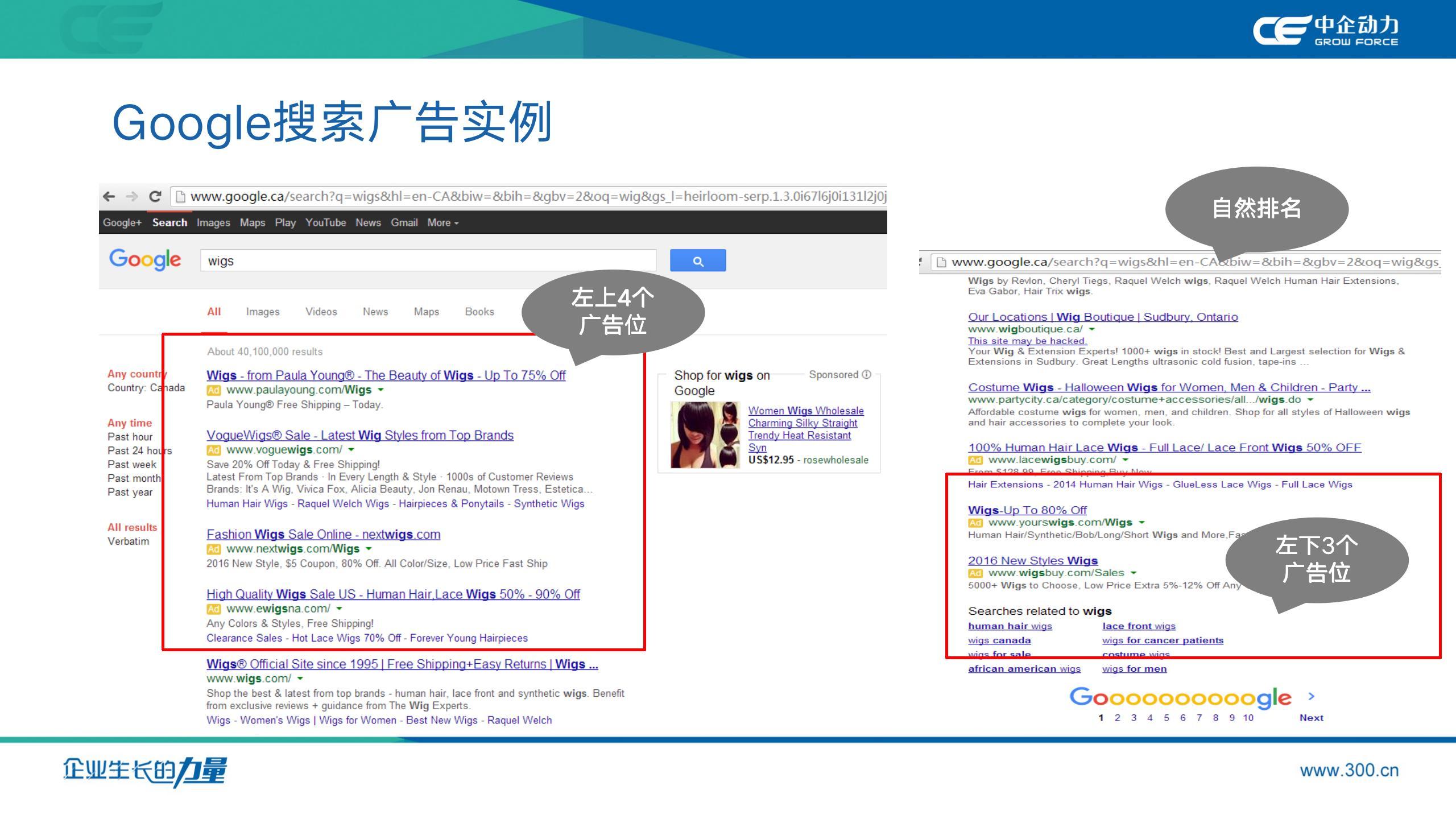Expand arrow next to www.voguewigs.com
Screen dimensions: 1456x819
point(351,450)
